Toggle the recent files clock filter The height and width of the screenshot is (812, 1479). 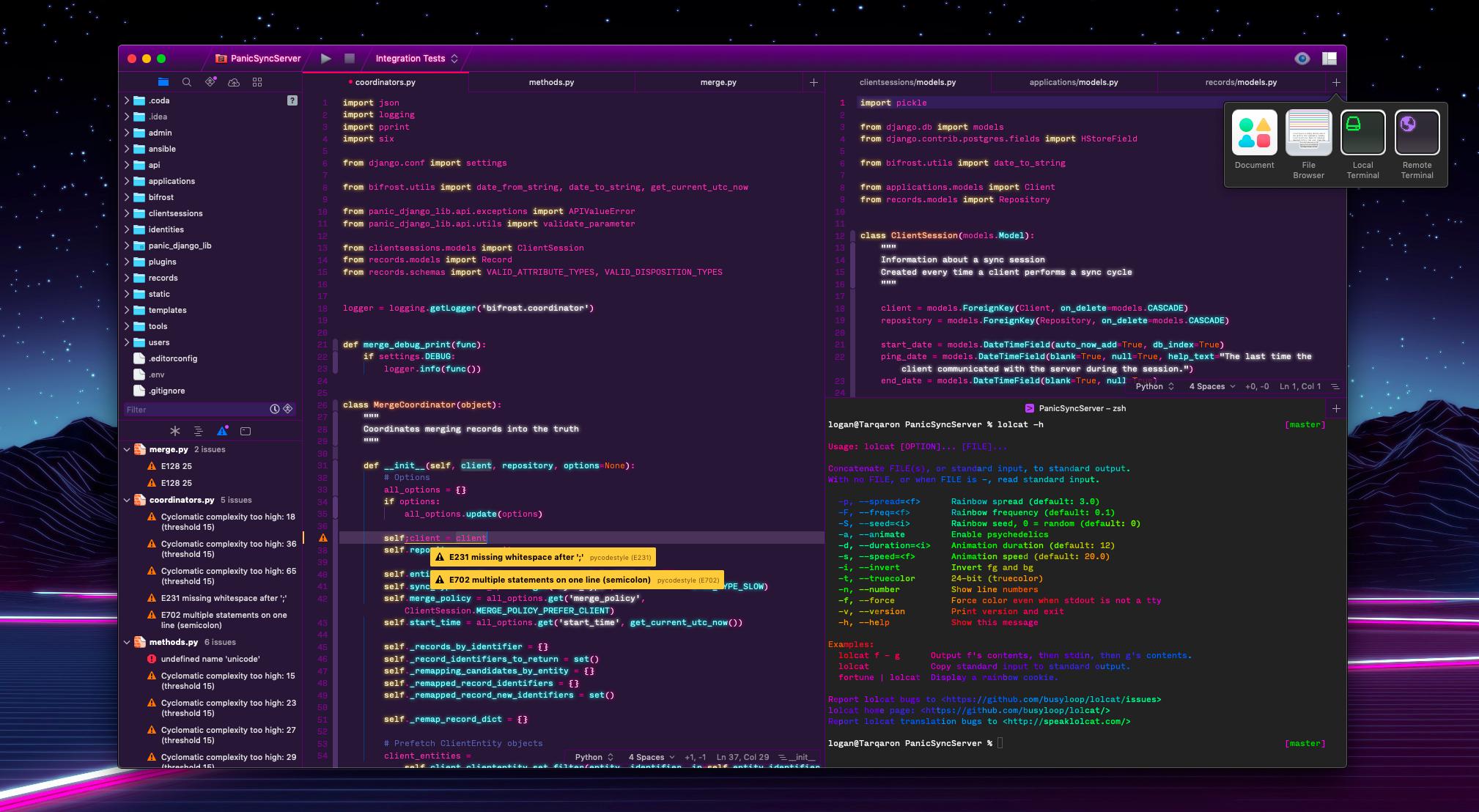[275, 409]
